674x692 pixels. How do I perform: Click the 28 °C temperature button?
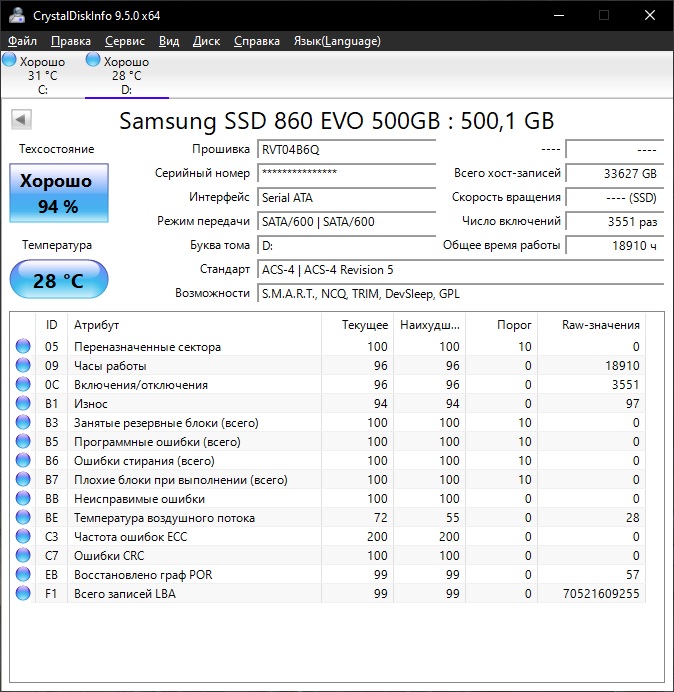click(x=58, y=280)
